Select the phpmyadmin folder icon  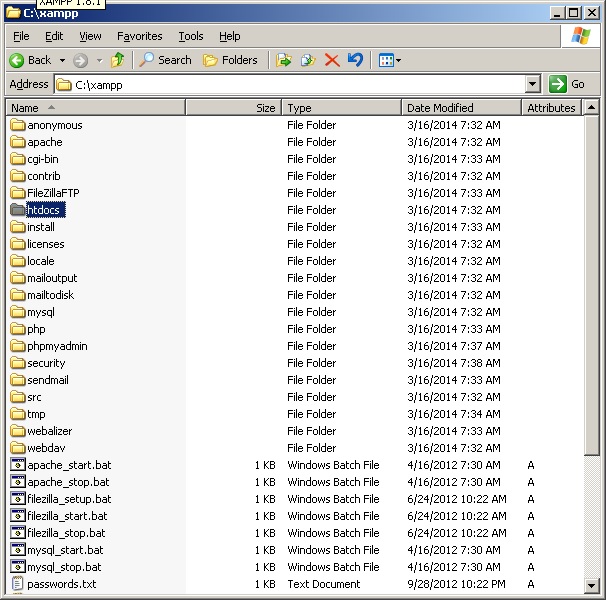(18, 346)
